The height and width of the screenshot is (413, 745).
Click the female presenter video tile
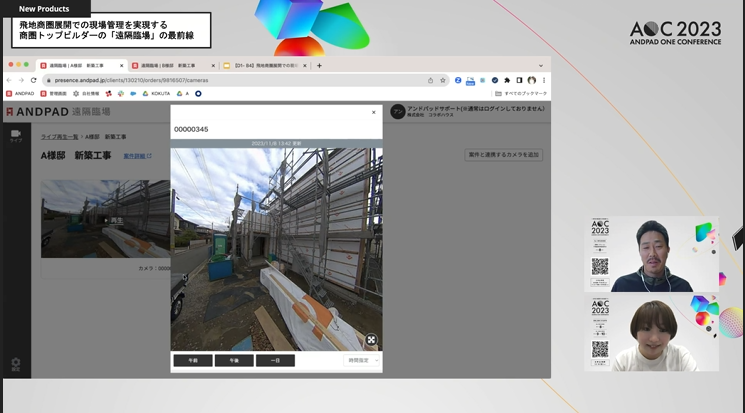coord(651,333)
